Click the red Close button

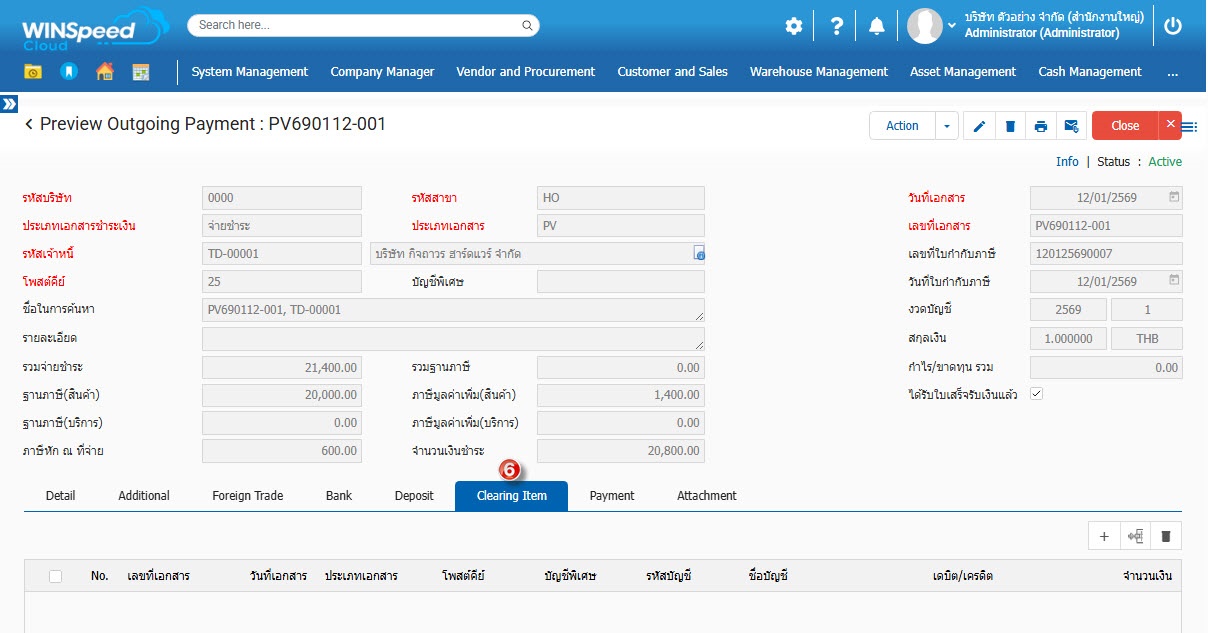pos(1125,126)
